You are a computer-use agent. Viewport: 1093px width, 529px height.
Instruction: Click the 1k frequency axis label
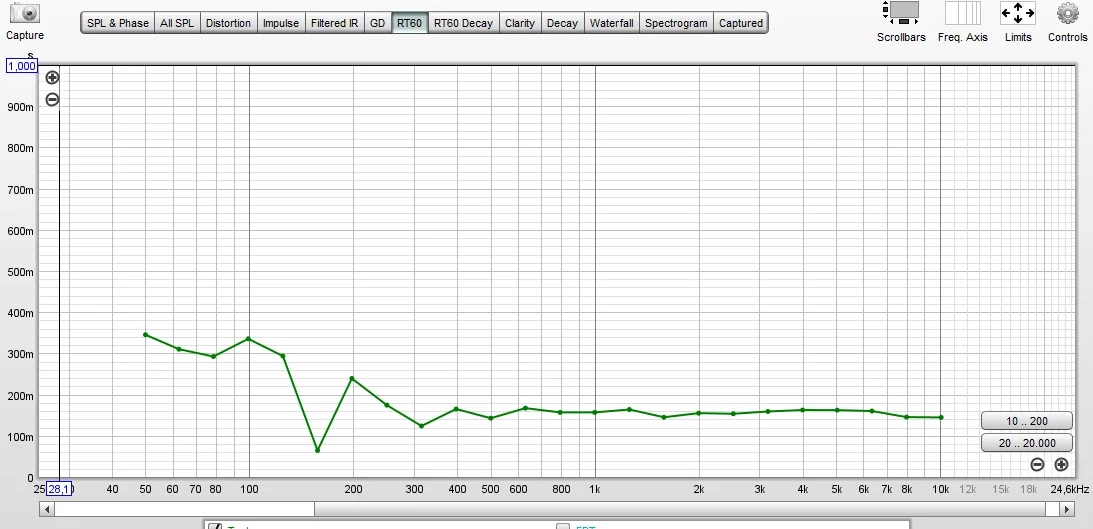pos(595,489)
